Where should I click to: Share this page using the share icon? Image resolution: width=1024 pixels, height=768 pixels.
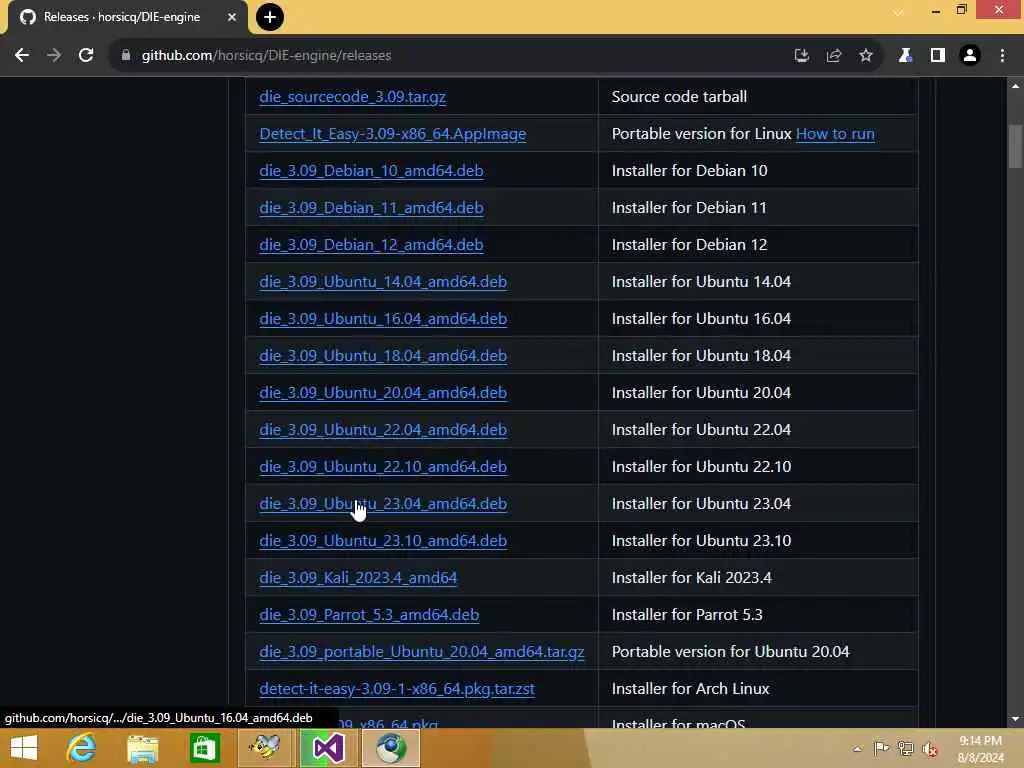click(x=833, y=56)
